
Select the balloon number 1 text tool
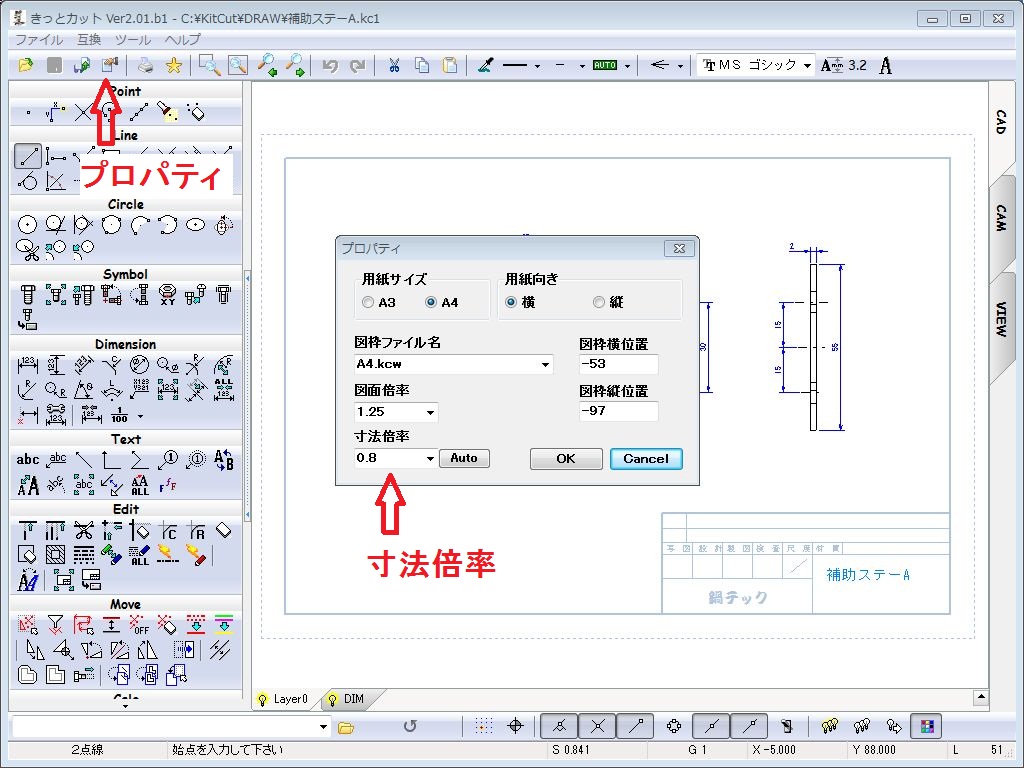tap(168, 460)
